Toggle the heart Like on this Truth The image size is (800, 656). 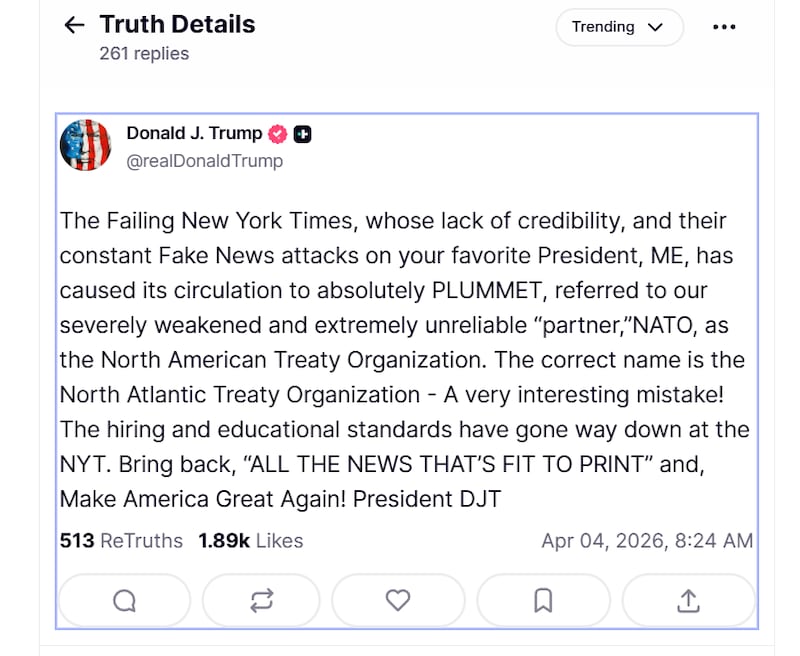tap(398, 600)
